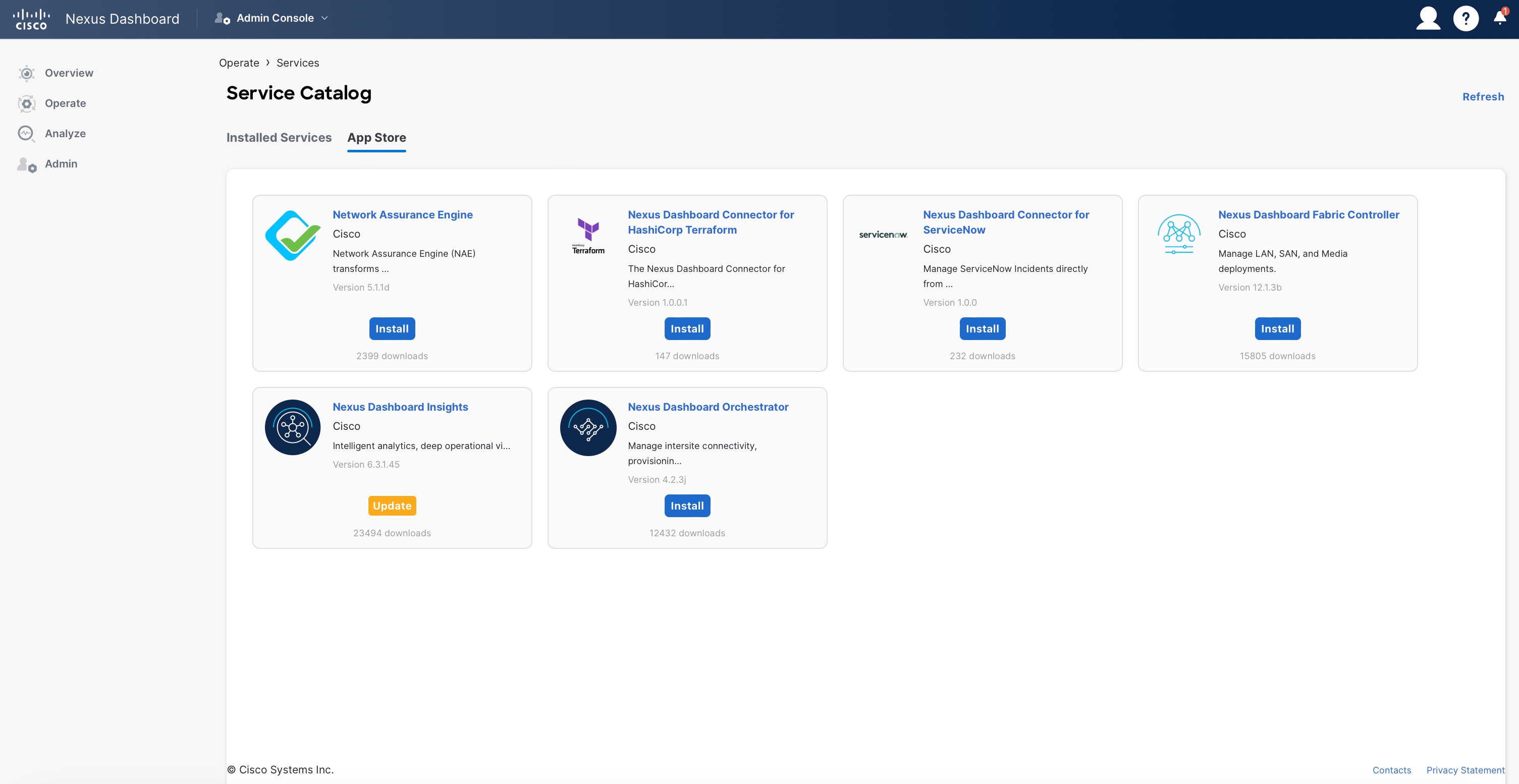
Task: Click the '15805 downloads' text
Action: [1277, 356]
